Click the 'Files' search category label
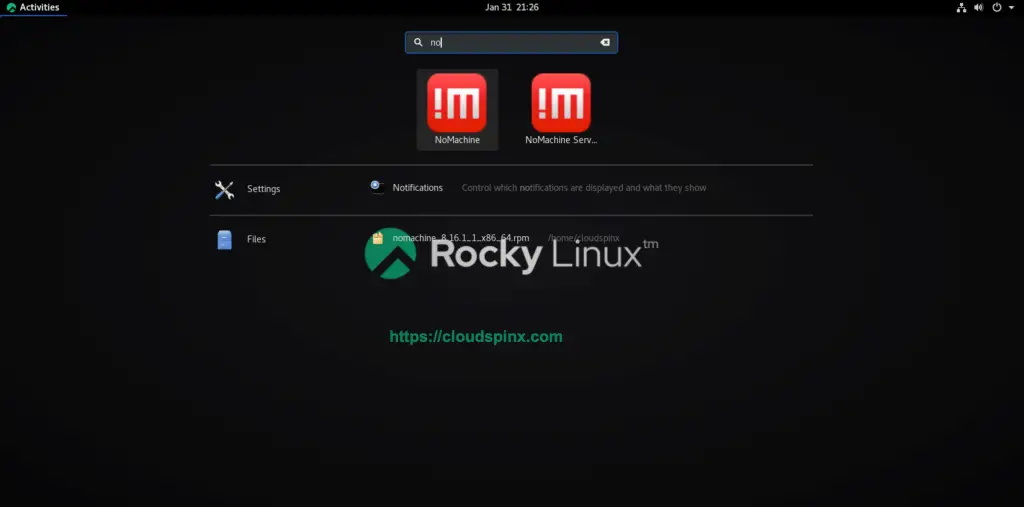Screen dimensions: 1024x507 click(x=256, y=239)
